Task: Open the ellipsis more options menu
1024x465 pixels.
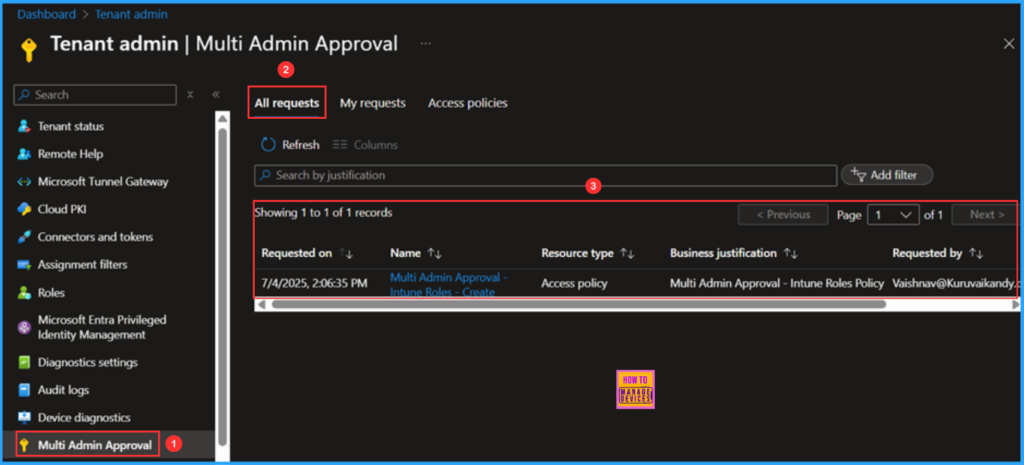Action: click(x=426, y=44)
